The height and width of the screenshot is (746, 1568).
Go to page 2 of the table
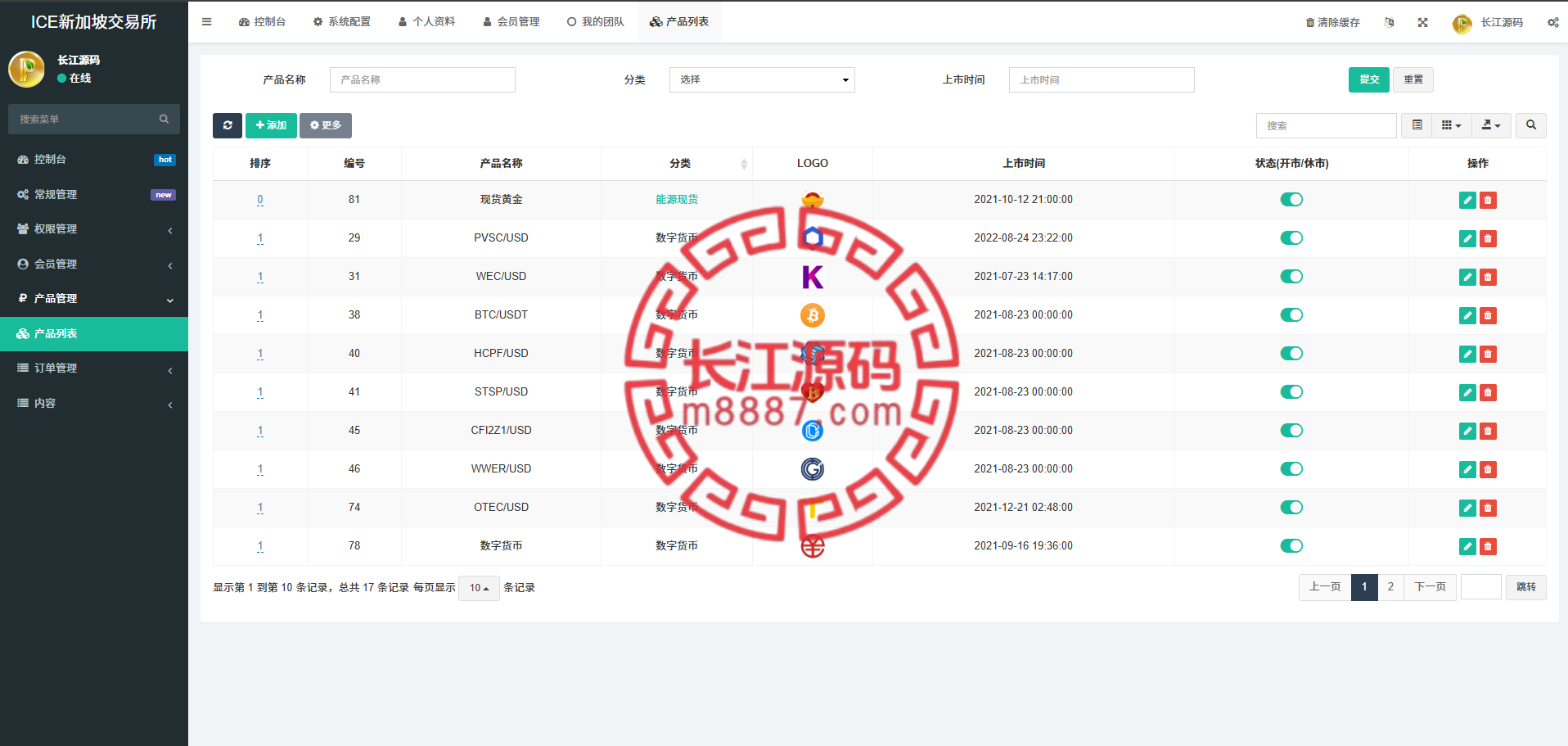point(1390,587)
